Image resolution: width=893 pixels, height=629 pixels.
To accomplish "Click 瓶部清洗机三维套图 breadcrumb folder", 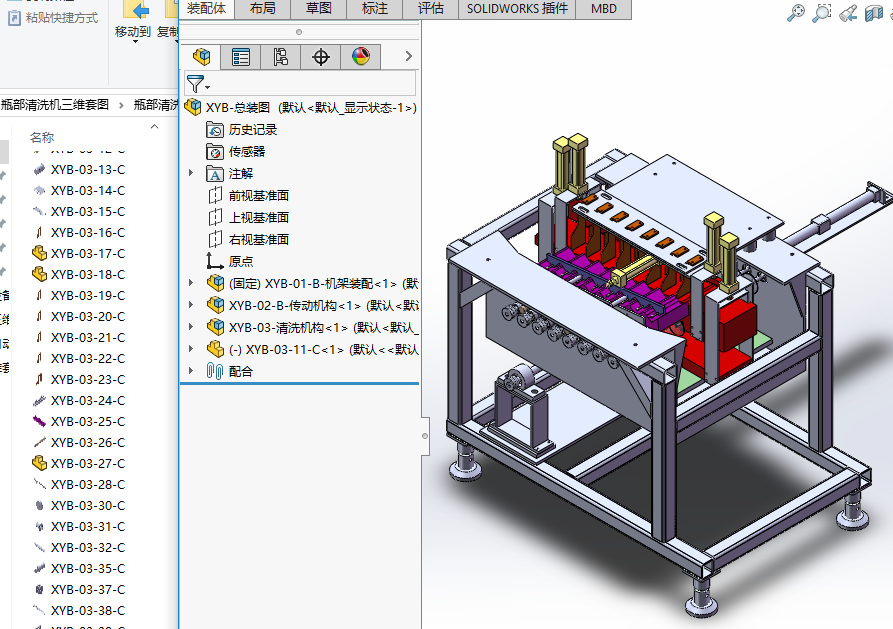I will 55,104.
